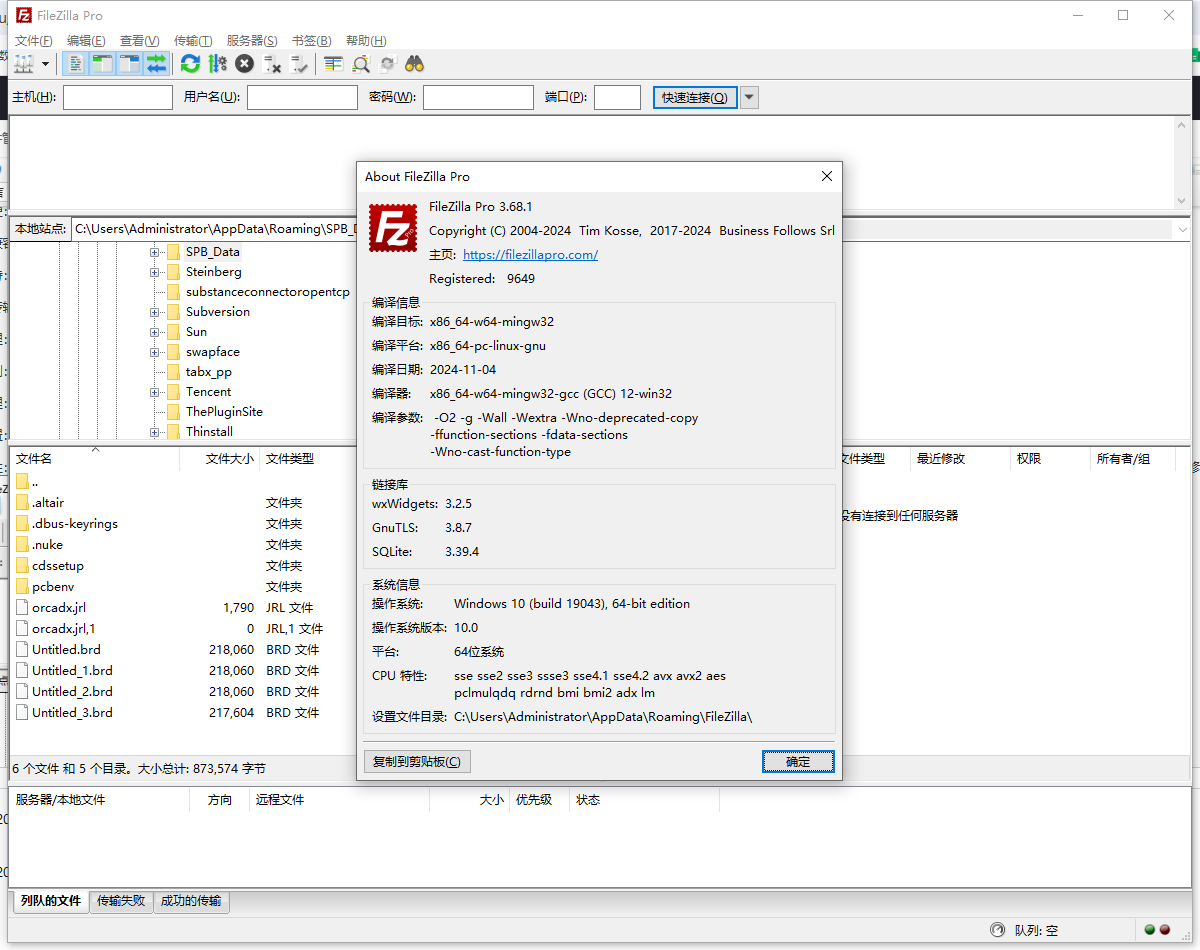
Task: Sort remote list by 最近修改 column
Action: coord(959,459)
